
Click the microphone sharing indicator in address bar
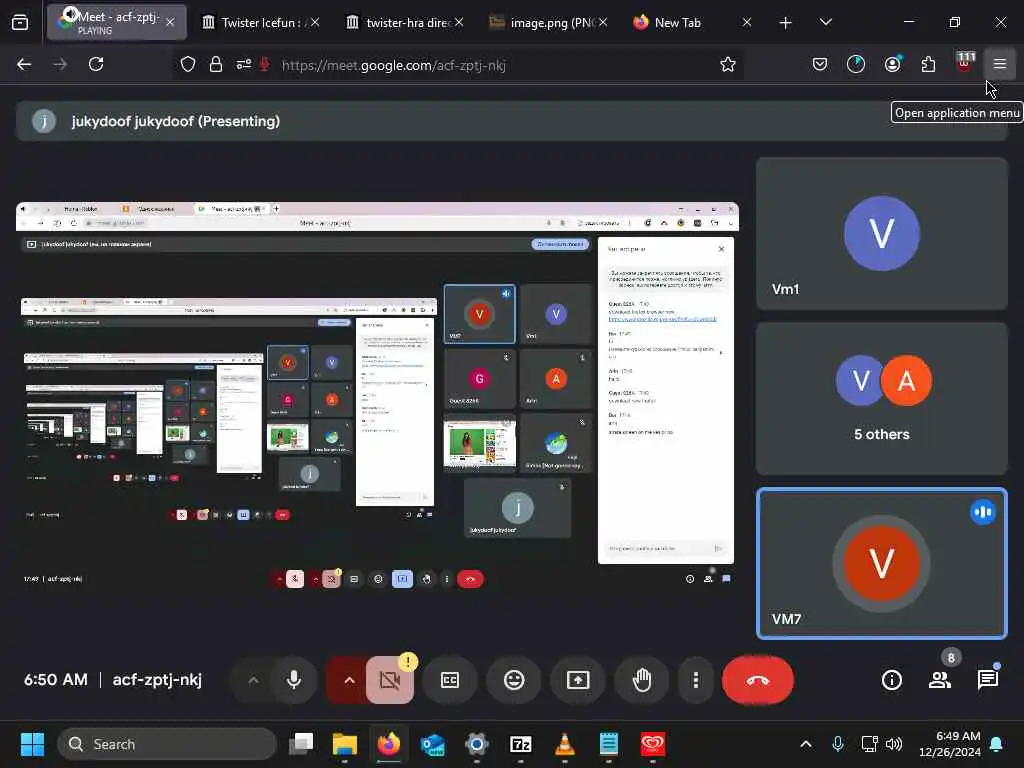(x=264, y=64)
